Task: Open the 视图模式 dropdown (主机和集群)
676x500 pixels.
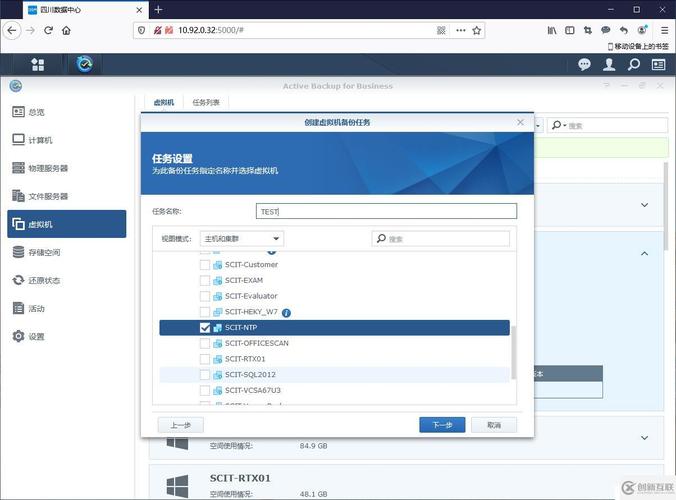Action: point(243,239)
